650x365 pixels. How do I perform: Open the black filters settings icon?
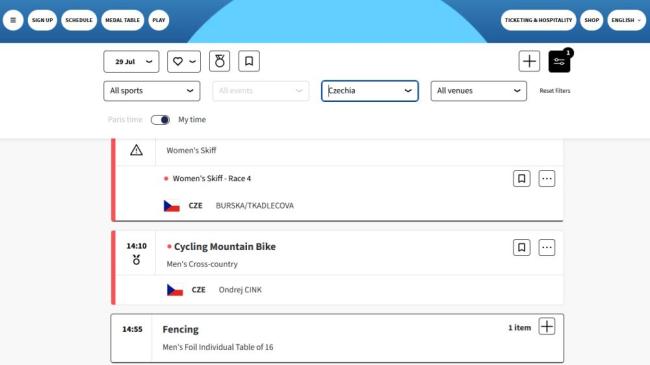click(x=559, y=61)
